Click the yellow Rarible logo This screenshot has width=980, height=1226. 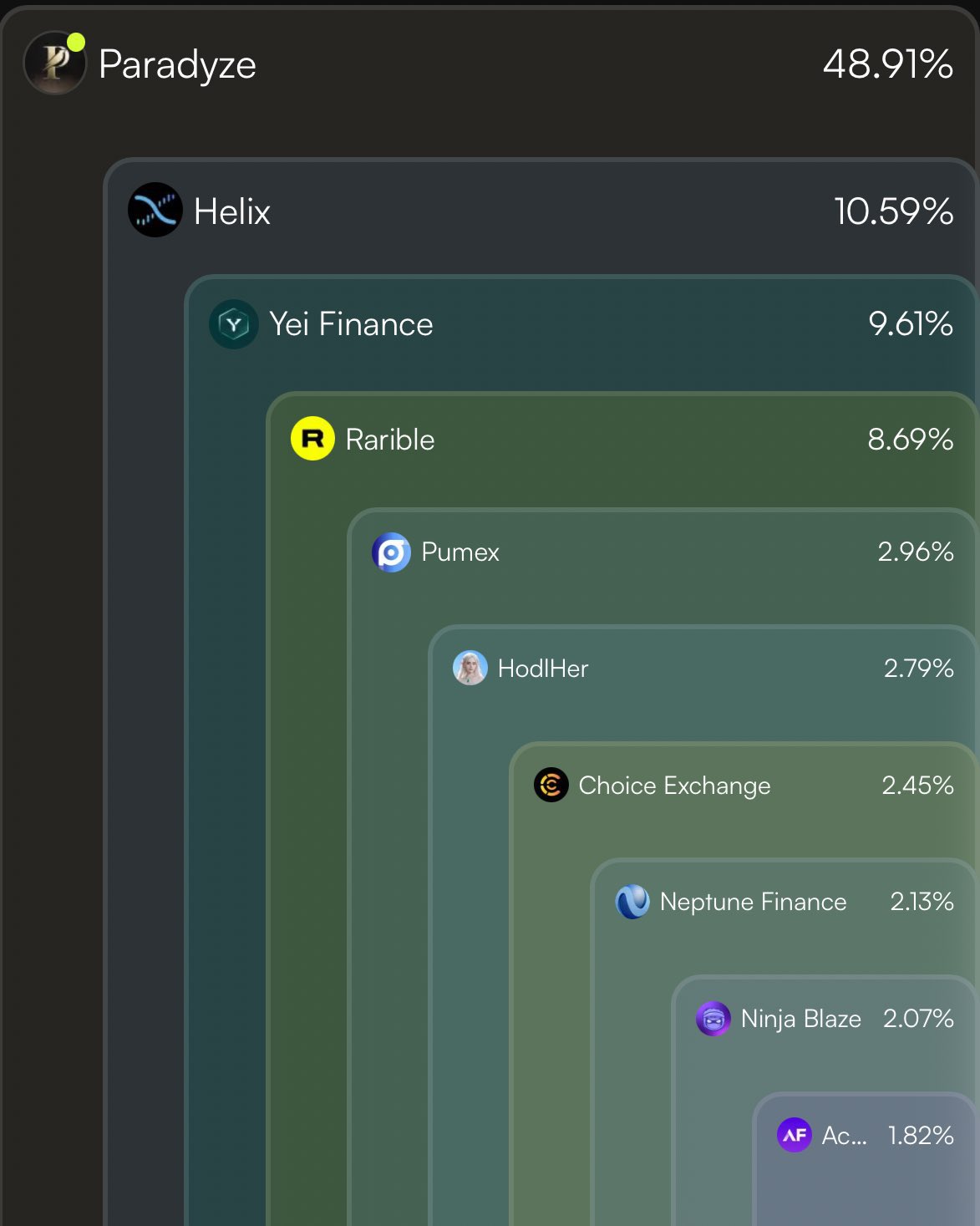pos(312,439)
